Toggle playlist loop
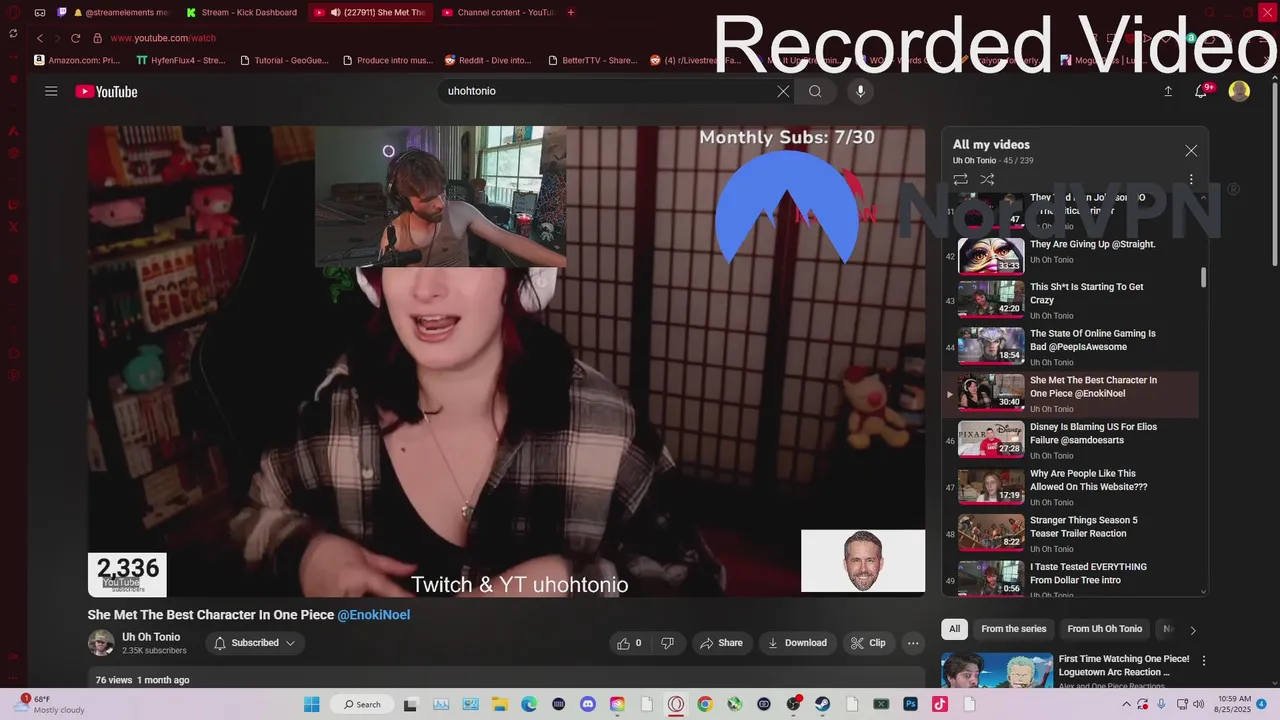This screenshot has height=720, width=1280. pos(960,179)
